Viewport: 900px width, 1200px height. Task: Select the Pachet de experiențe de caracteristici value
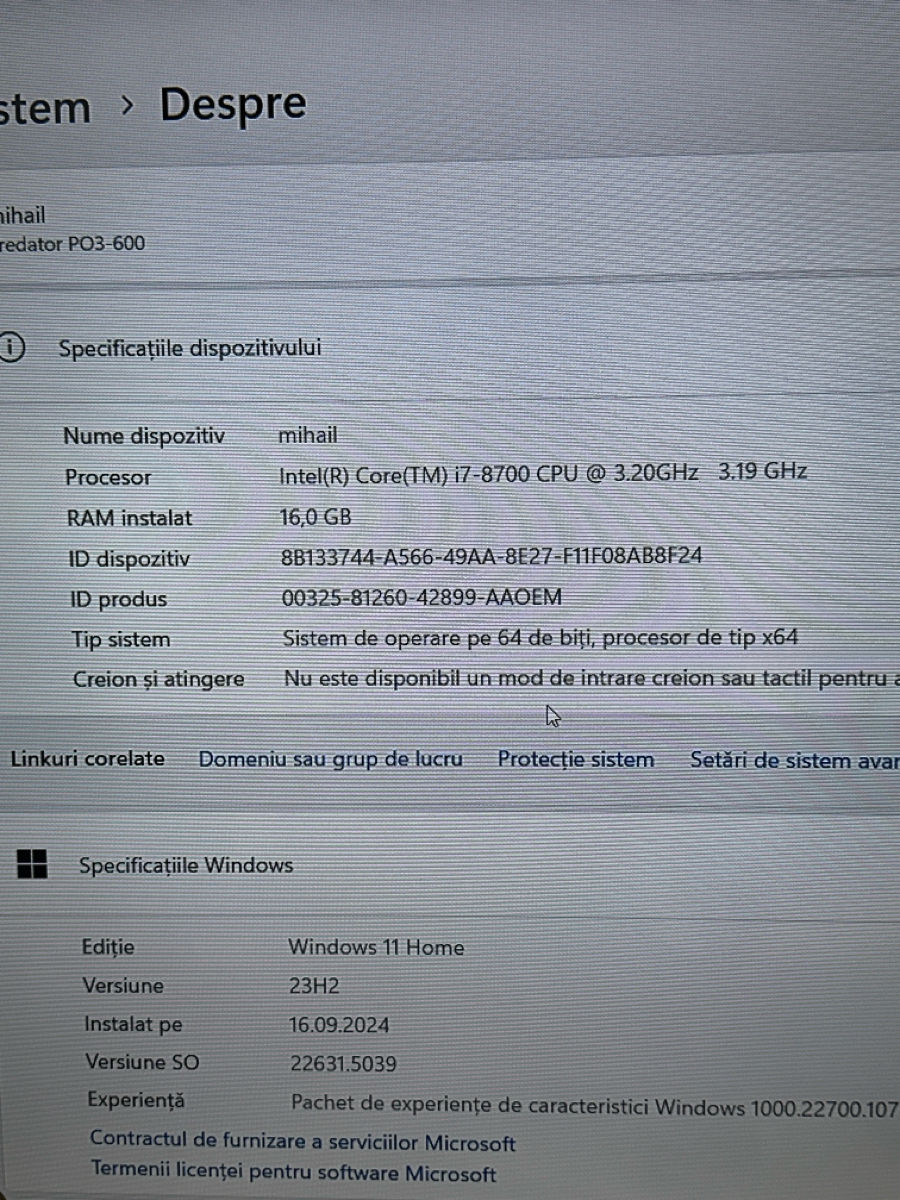595,1106
